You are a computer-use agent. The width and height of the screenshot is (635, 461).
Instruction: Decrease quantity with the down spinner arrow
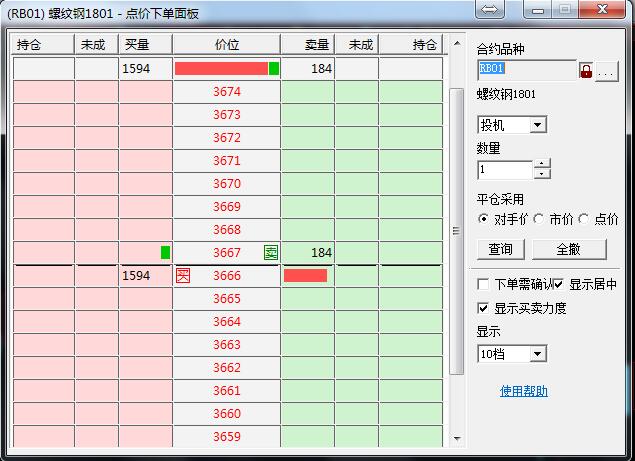point(542,174)
